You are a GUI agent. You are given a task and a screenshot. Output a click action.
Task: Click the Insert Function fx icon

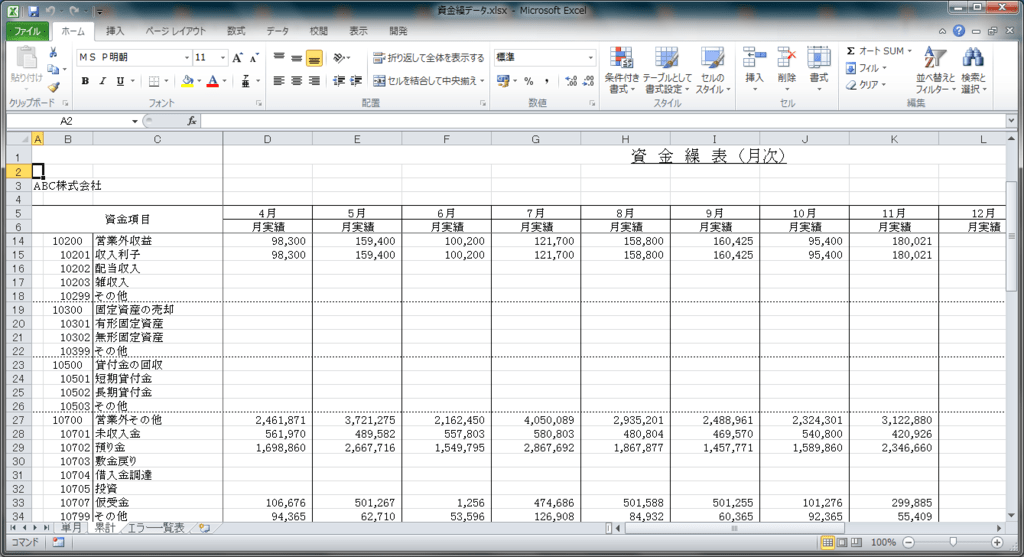192,121
